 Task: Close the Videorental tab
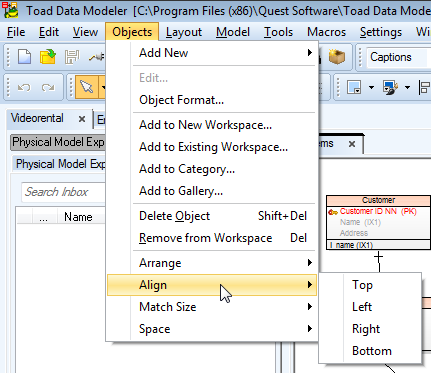[x=82, y=119]
